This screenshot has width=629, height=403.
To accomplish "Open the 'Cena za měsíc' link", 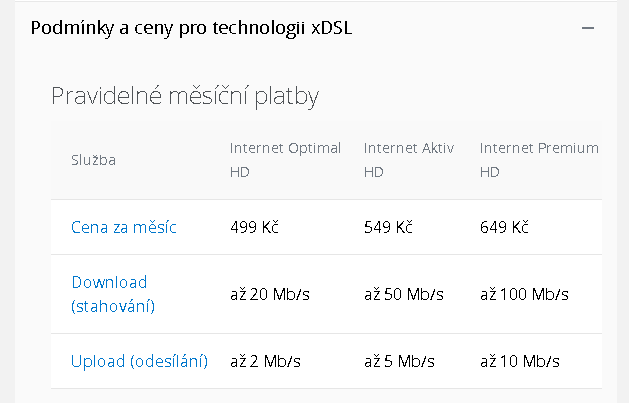I will 124,227.
